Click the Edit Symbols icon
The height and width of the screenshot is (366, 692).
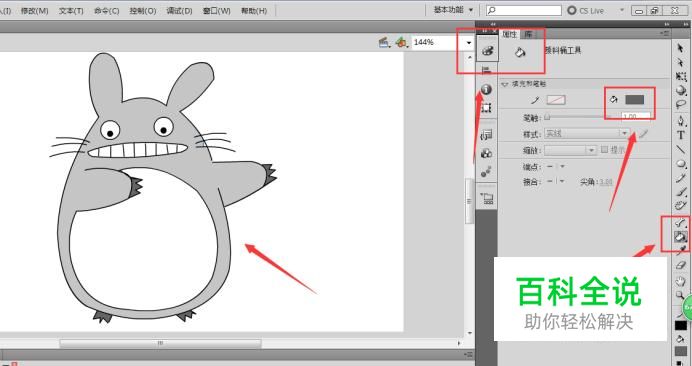click(401, 42)
